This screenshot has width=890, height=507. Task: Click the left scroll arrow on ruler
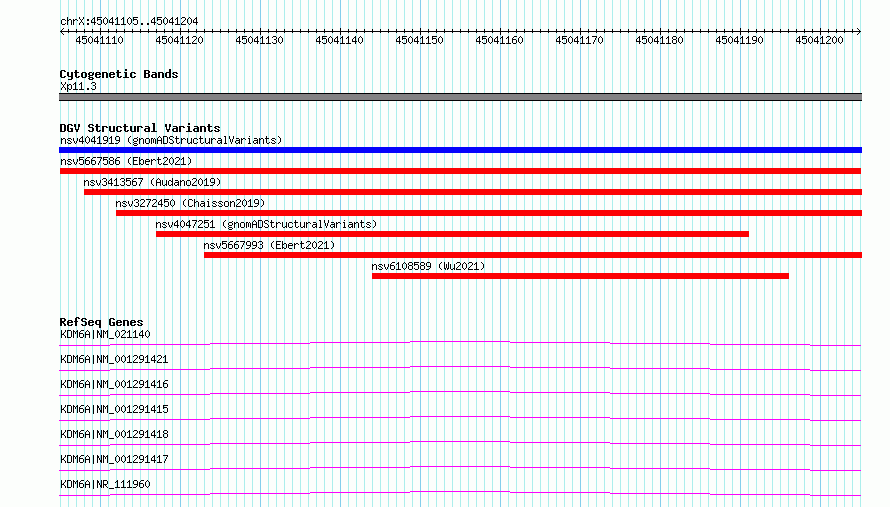[62, 31]
